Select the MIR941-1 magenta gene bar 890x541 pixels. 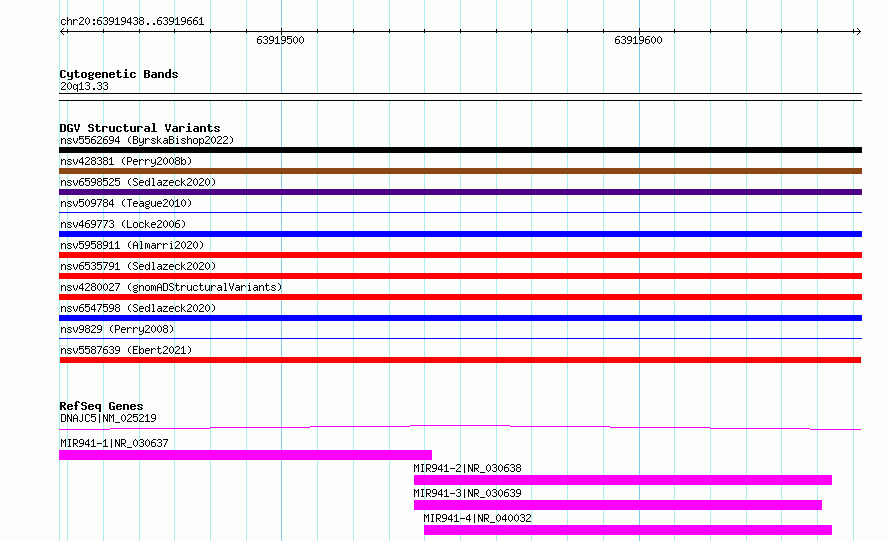245,455
